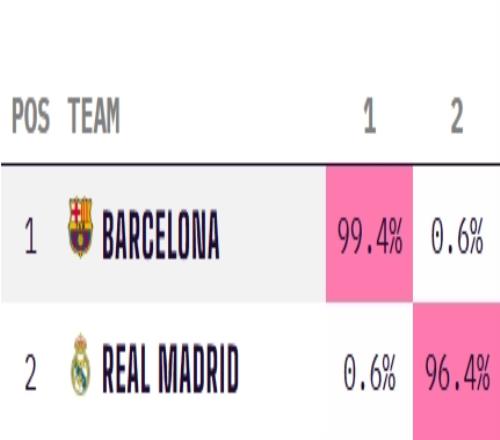Click the percent sign in 96.4%
Viewport: 500px width, 440px height.
coord(482,372)
